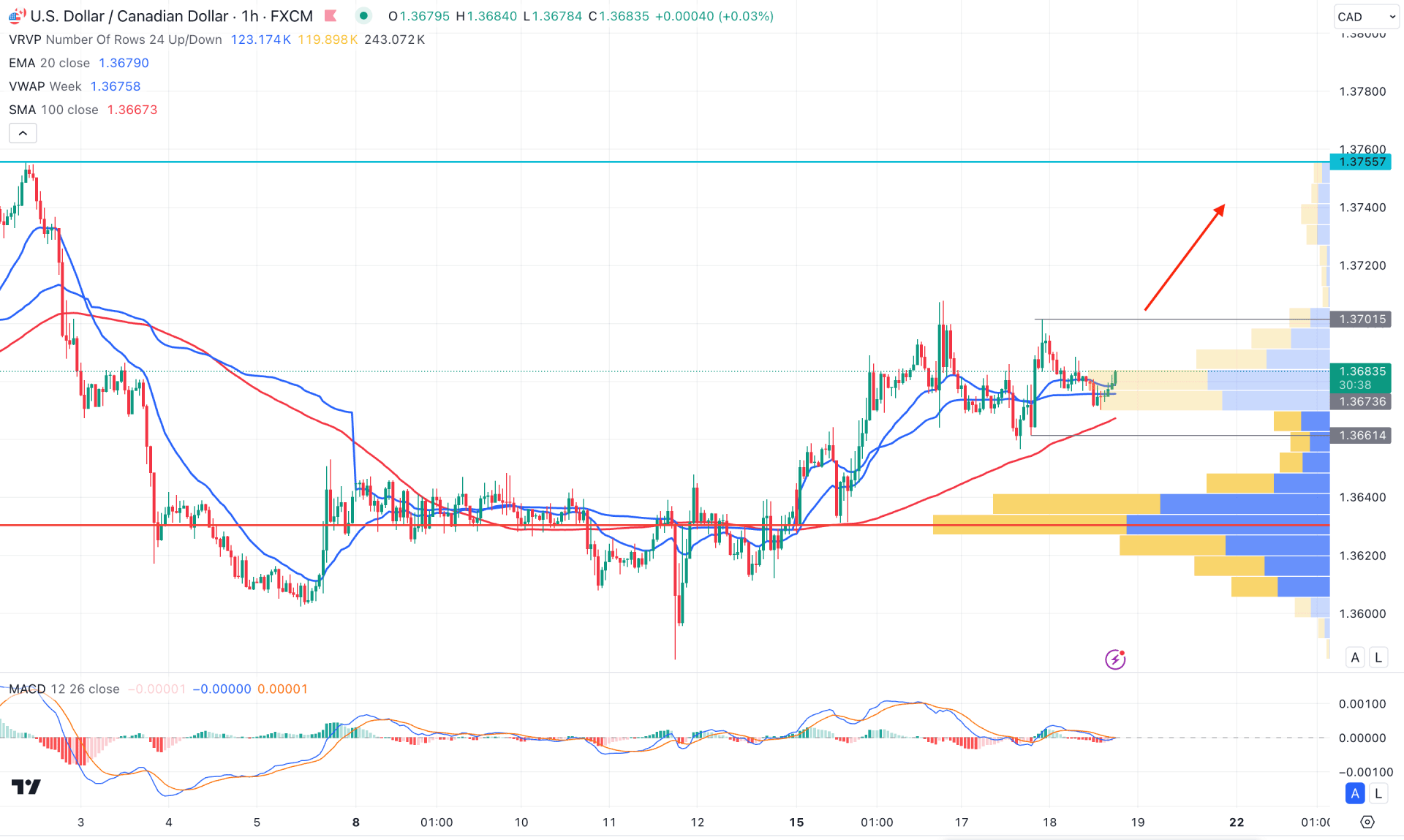Click the purple lightning event icon
The height and width of the screenshot is (840, 1404).
click(x=1115, y=659)
